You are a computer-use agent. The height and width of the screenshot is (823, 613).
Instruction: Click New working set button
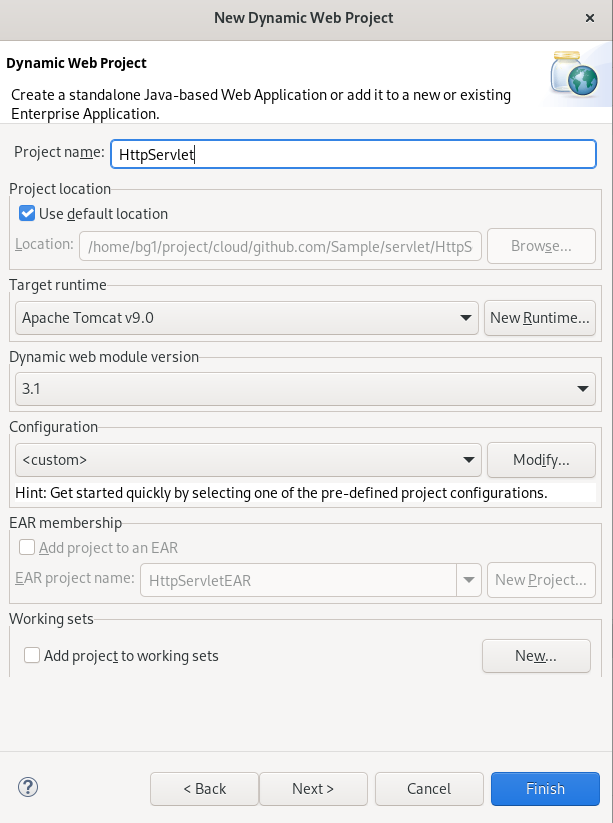point(536,656)
